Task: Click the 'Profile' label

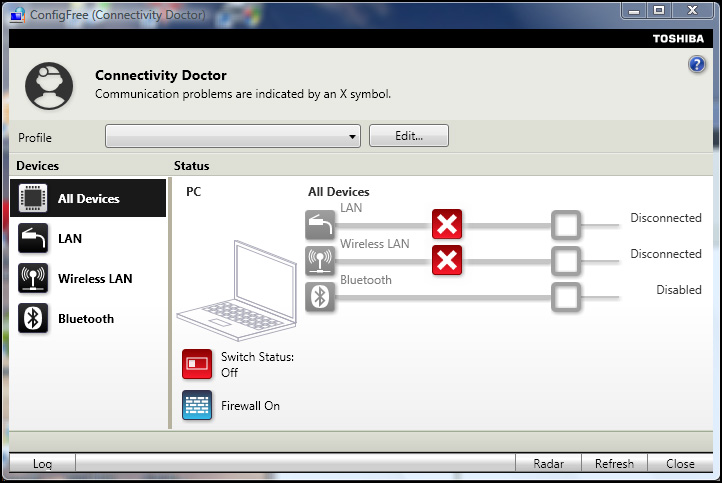Action: coord(35,138)
